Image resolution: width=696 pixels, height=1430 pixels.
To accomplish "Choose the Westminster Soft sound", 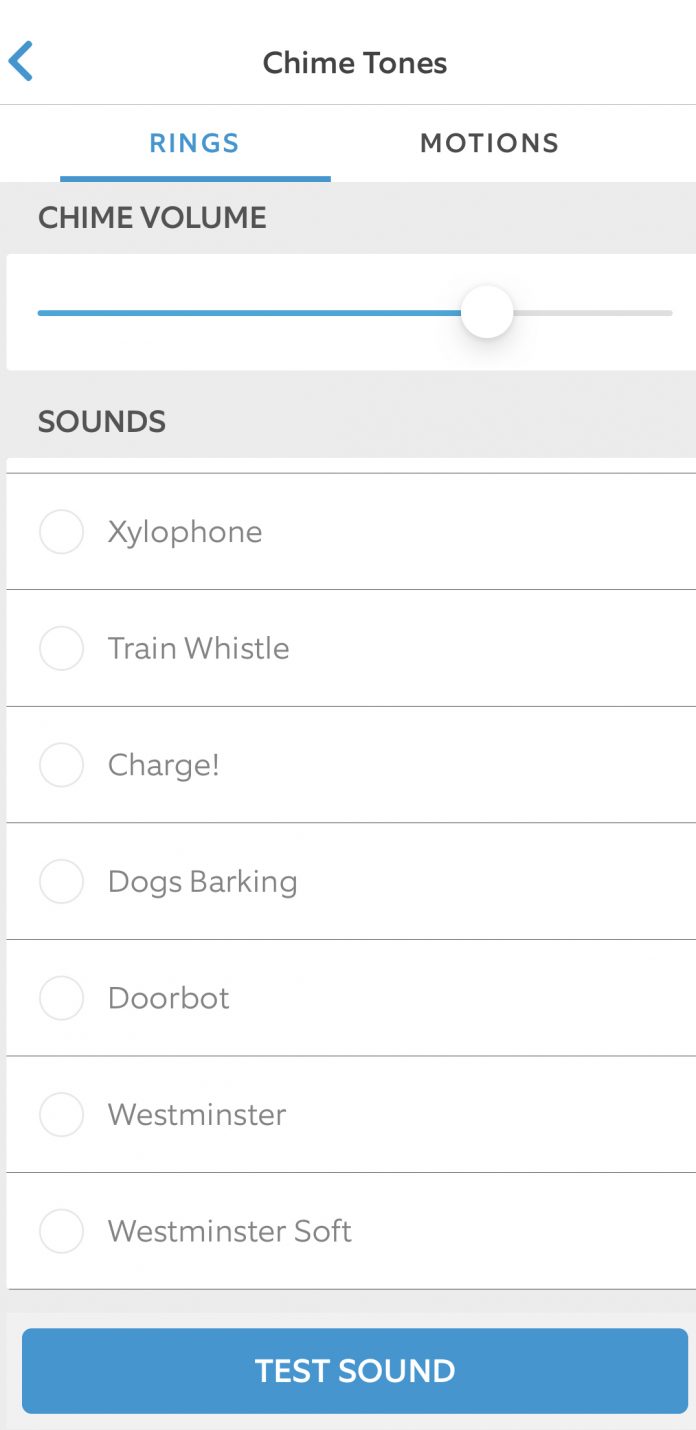I will click(x=61, y=1231).
